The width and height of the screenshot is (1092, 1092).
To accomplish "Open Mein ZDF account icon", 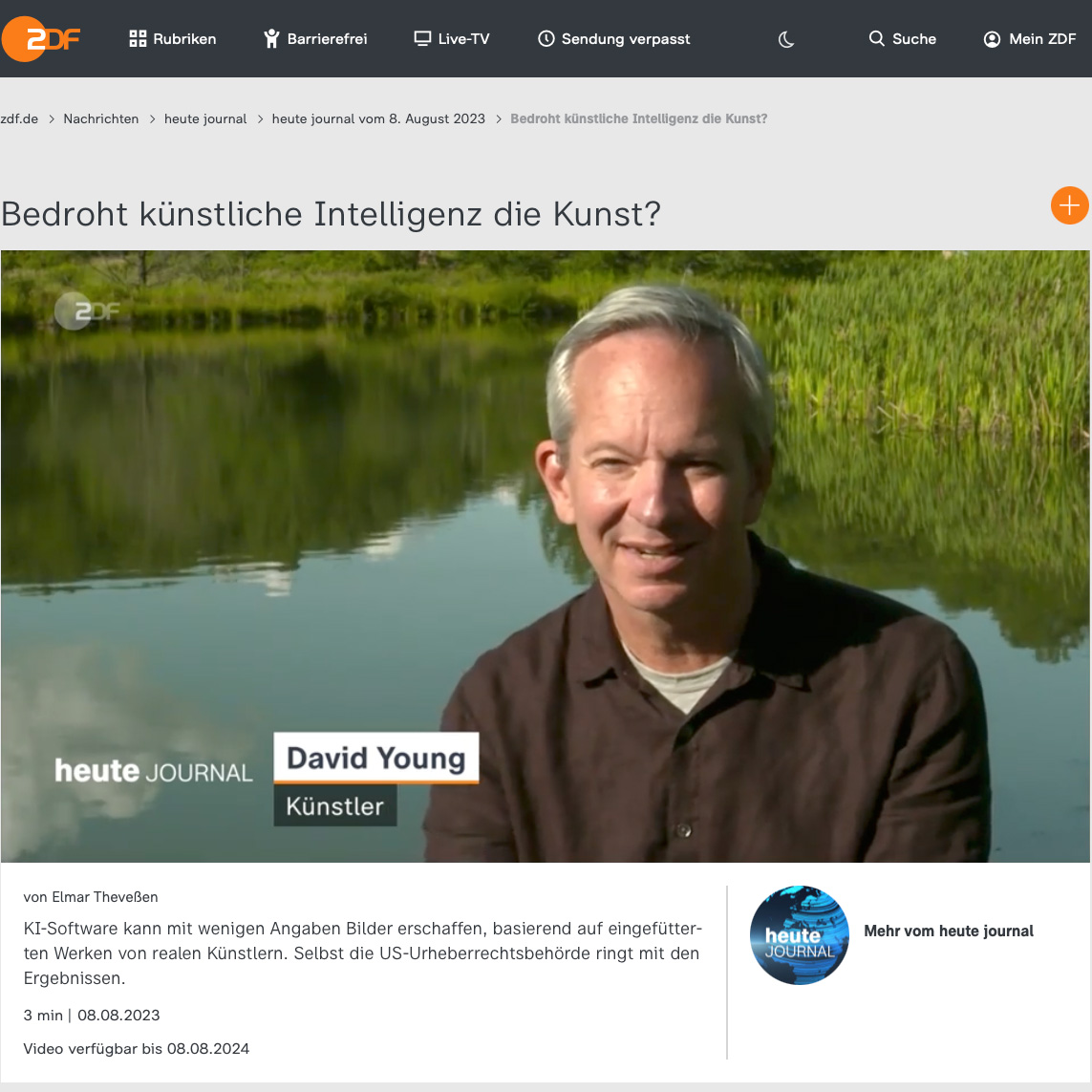I will 992,39.
